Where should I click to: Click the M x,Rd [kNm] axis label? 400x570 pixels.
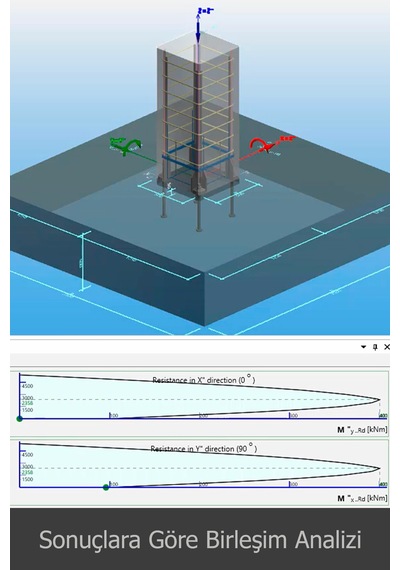click(362, 498)
